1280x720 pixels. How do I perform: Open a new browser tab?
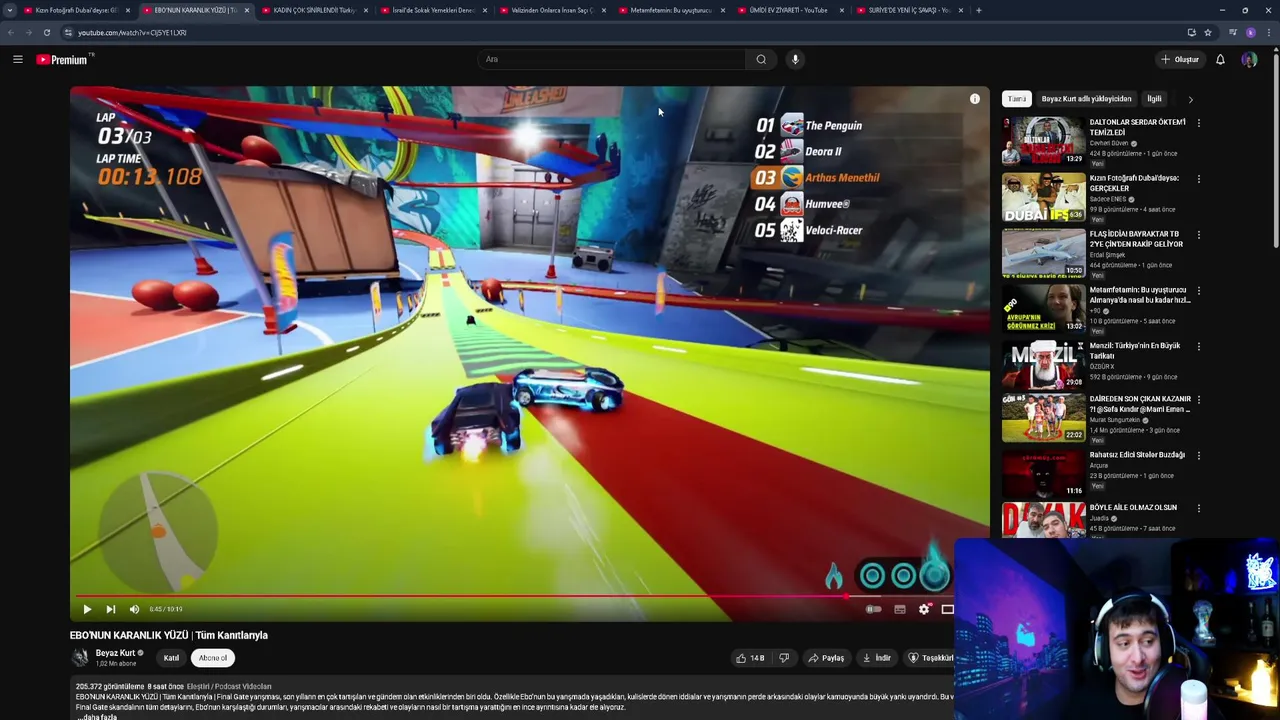[x=978, y=10]
